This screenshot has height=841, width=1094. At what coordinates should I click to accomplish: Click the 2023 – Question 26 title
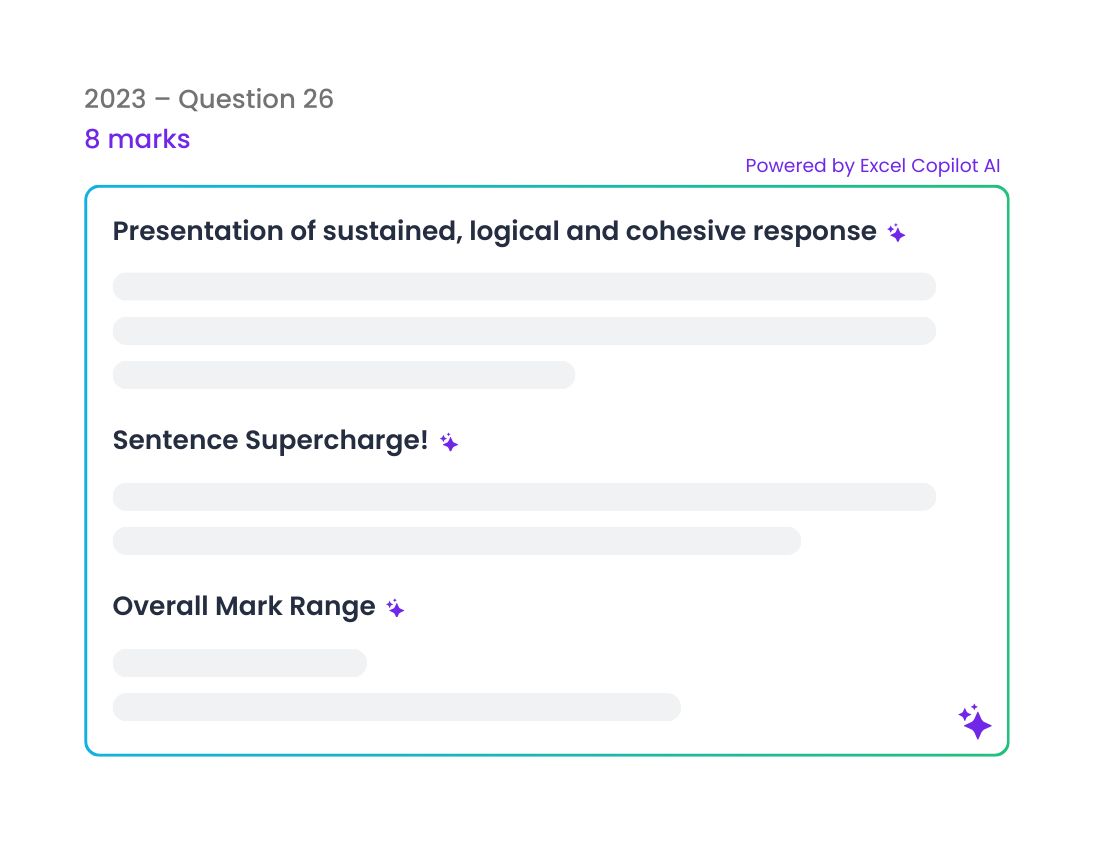coord(209,99)
